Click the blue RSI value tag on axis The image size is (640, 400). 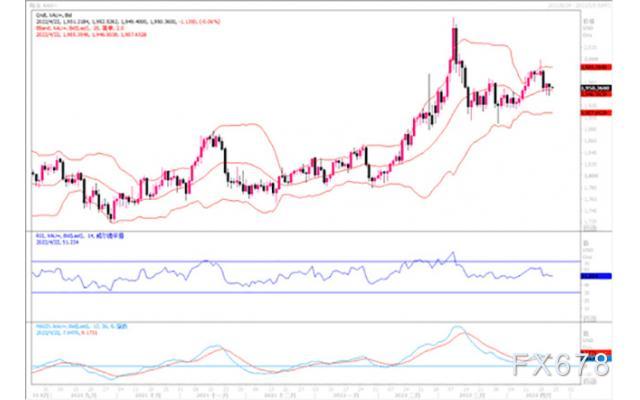coord(596,276)
